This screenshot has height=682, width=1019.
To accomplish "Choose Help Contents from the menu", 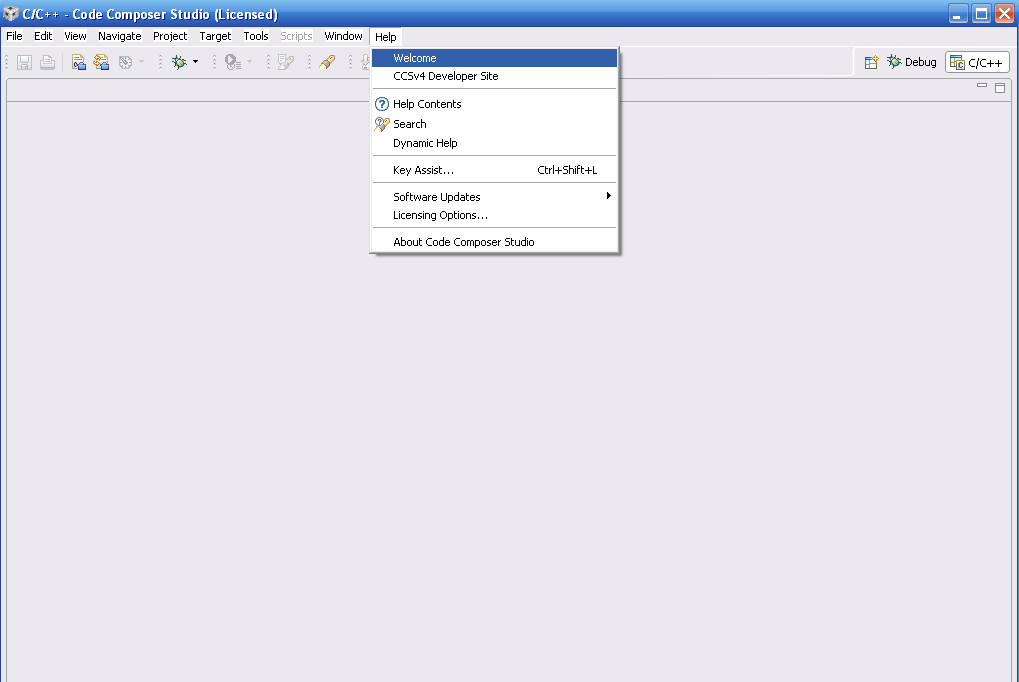I will point(495,104).
